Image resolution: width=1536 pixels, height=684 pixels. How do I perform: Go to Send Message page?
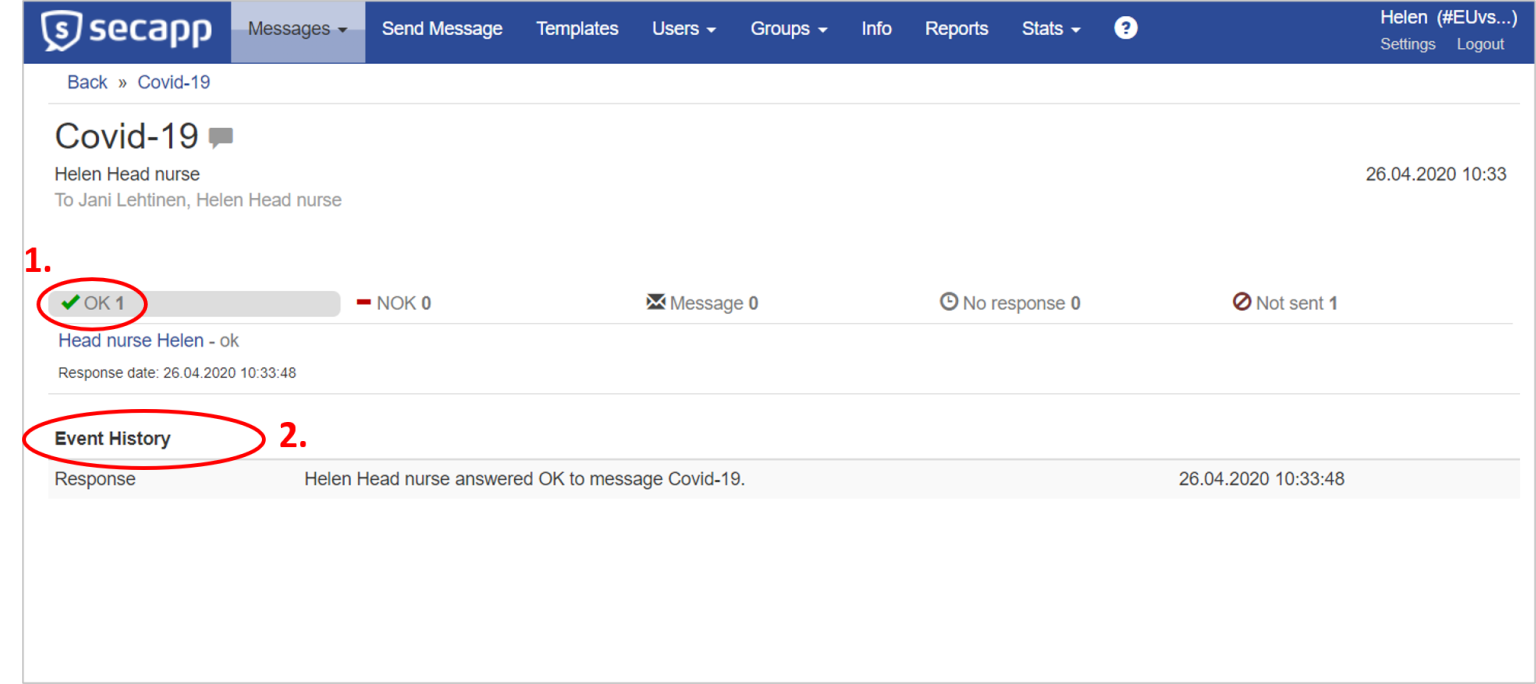(x=442, y=29)
